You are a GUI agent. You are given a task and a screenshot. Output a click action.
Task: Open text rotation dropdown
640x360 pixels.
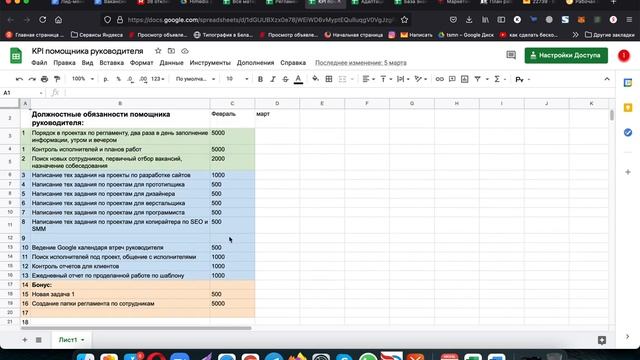(x=420, y=79)
